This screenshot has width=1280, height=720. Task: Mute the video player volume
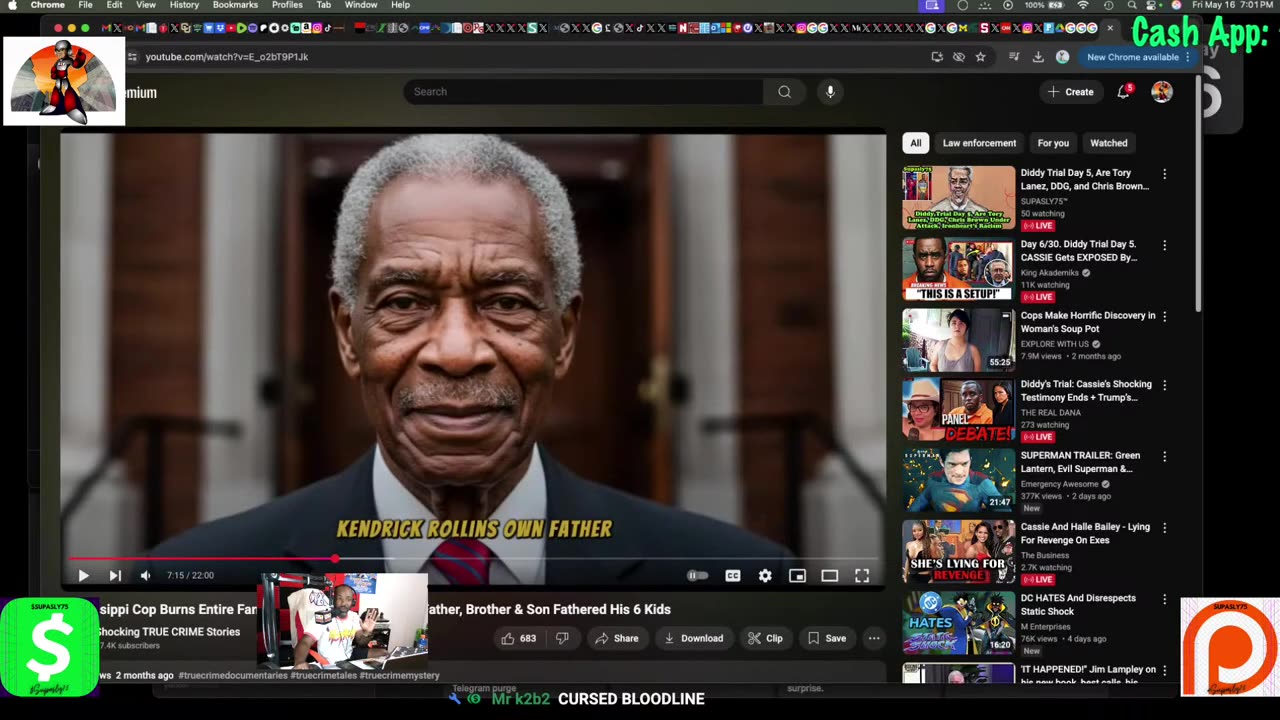[x=146, y=575]
